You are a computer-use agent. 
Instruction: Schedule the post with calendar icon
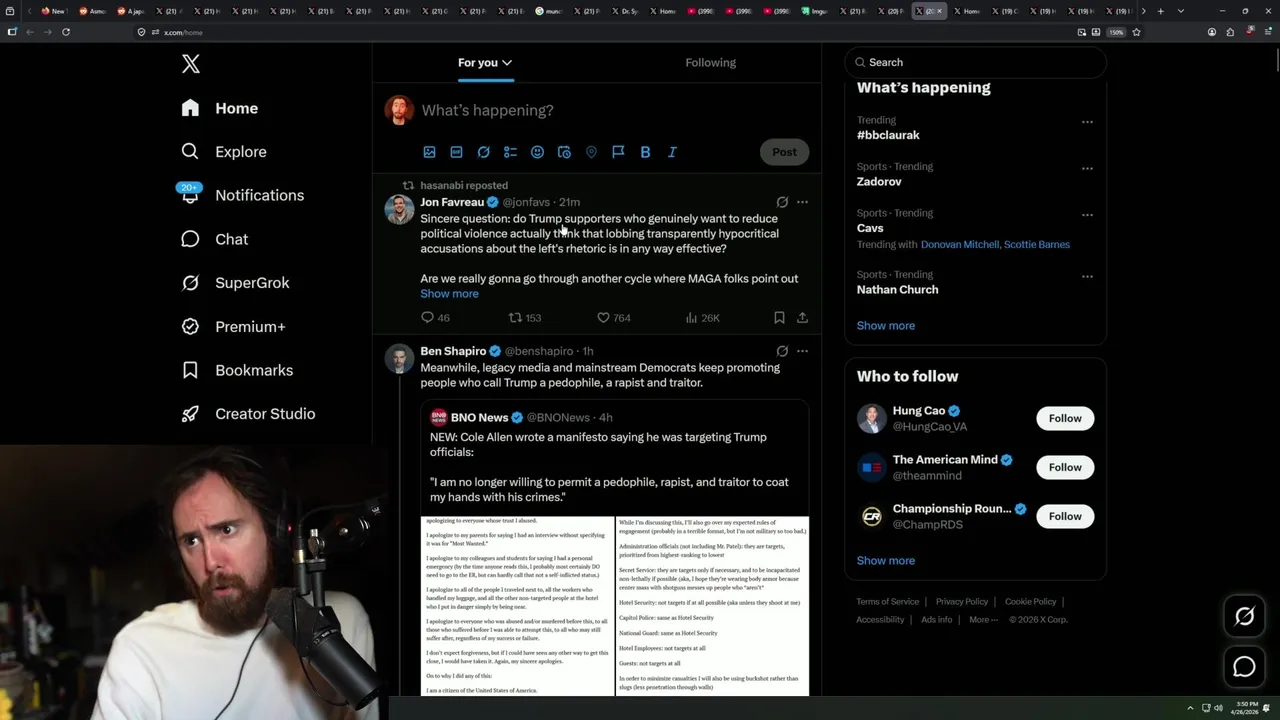pyautogui.click(x=564, y=152)
